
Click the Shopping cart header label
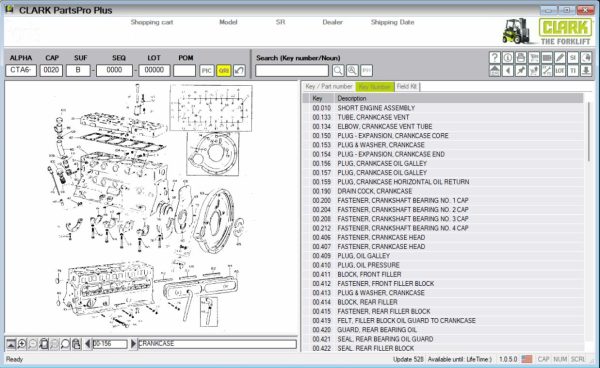(152, 22)
